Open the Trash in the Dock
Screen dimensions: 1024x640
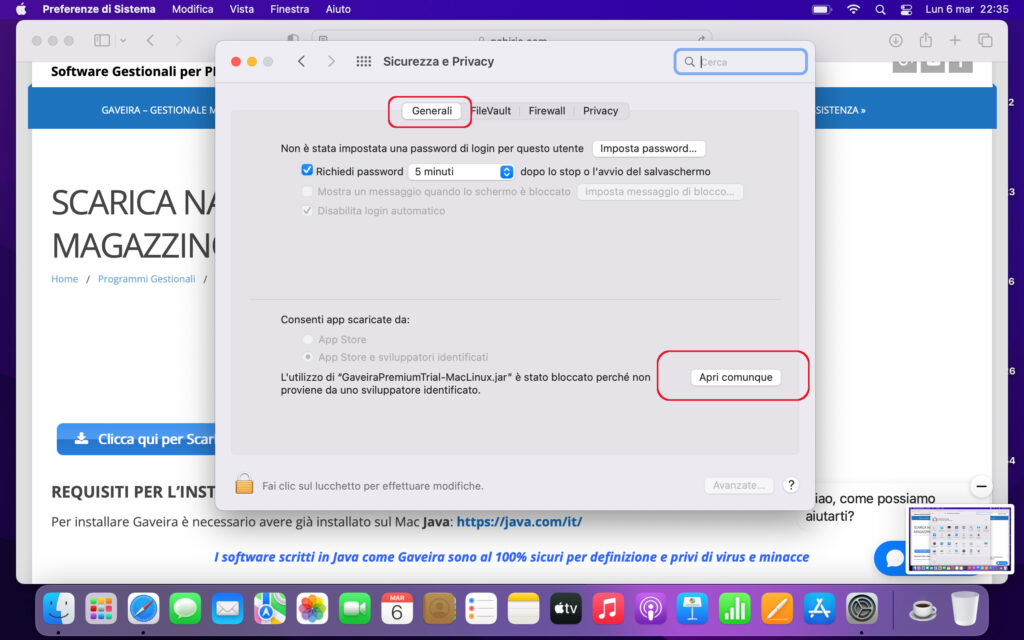[965, 609]
